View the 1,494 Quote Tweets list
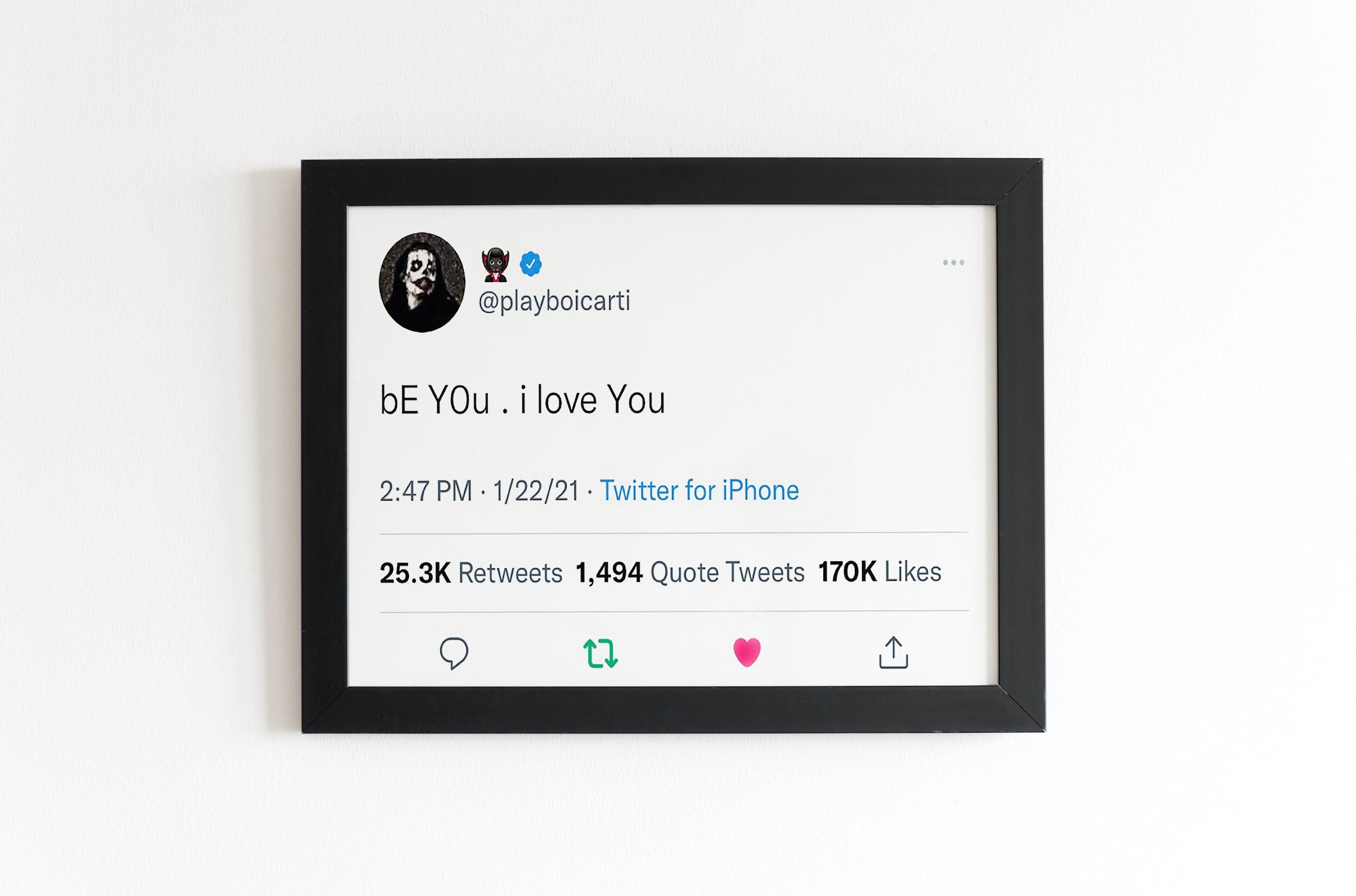 [690, 573]
